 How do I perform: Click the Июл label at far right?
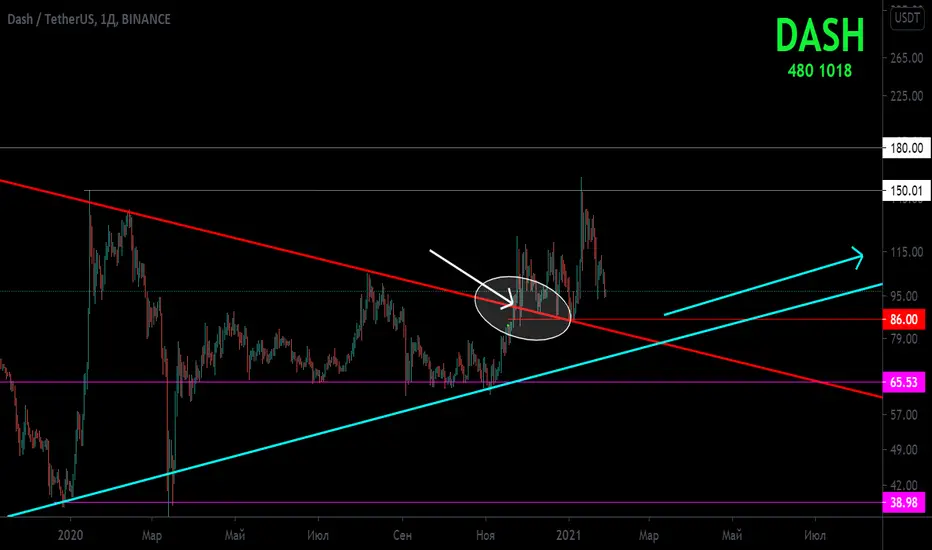(815, 535)
